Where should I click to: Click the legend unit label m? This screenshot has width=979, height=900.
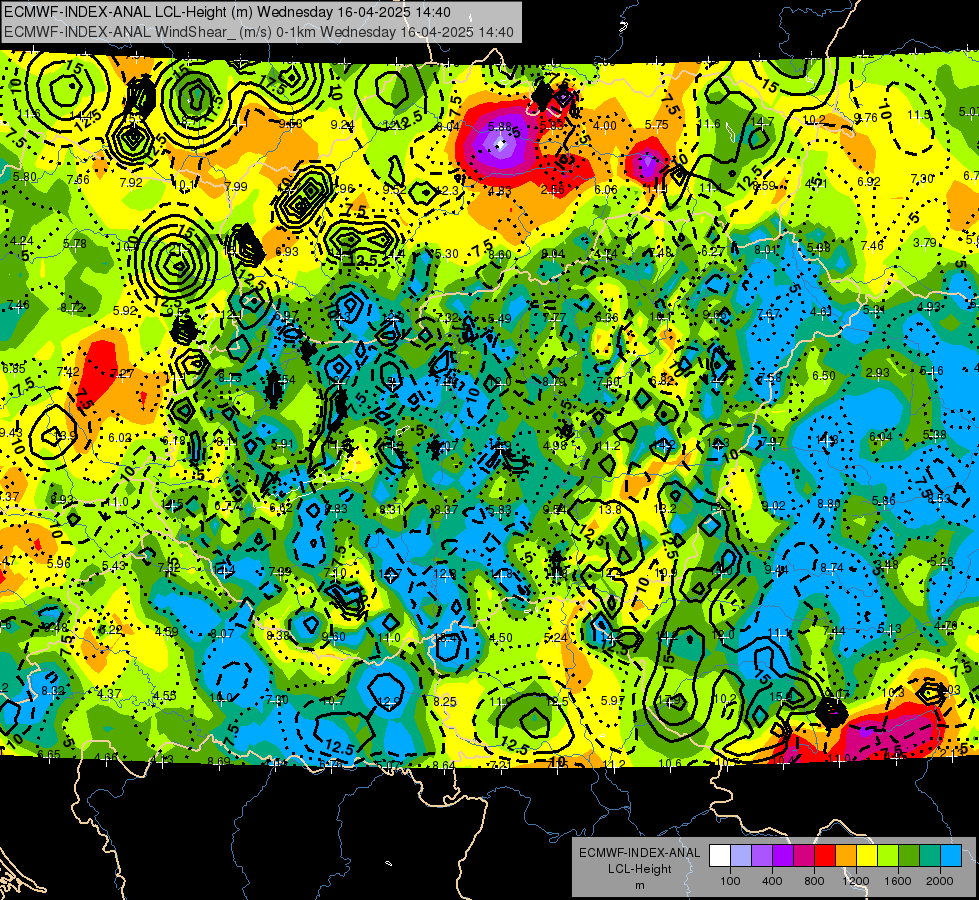pos(640,886)
